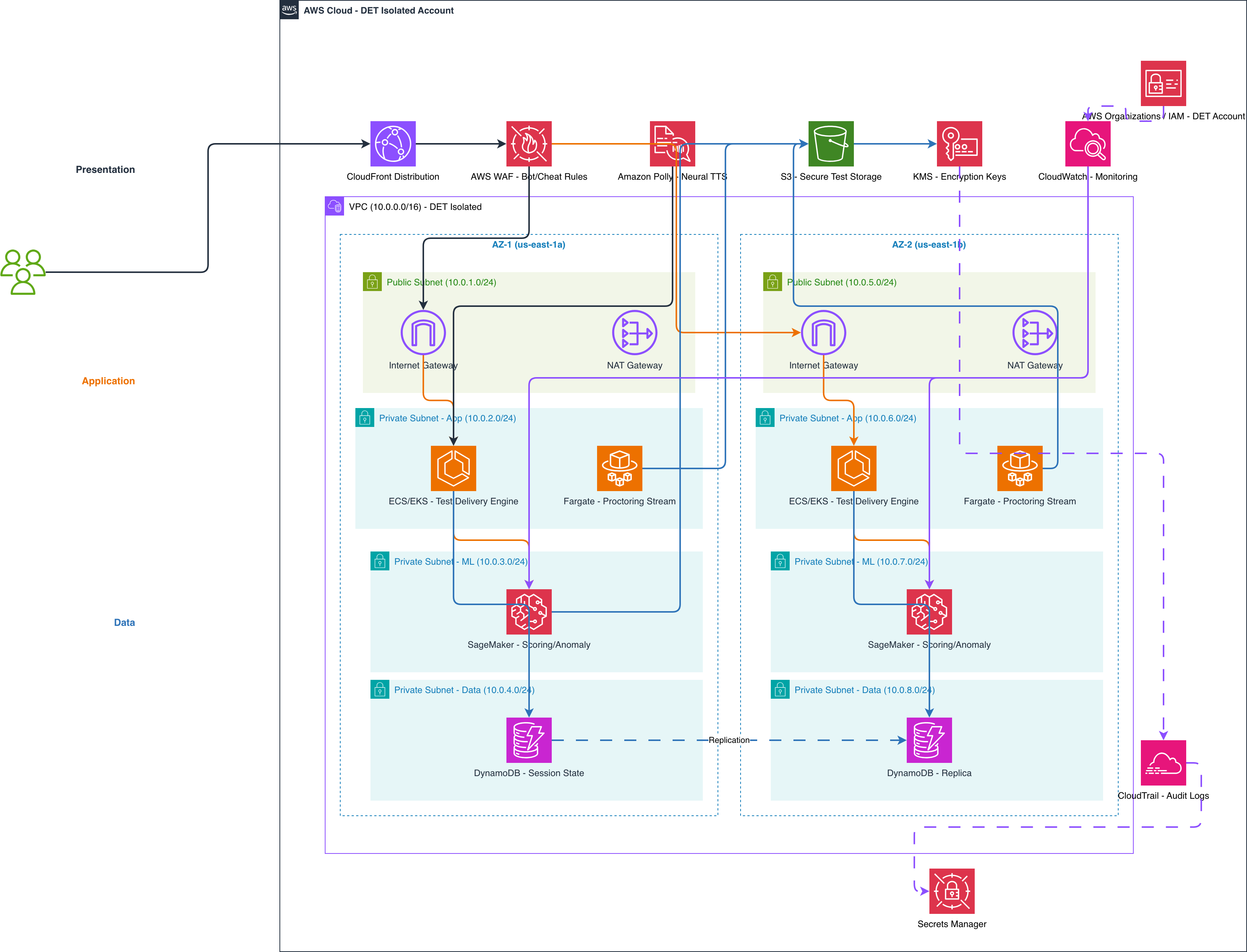Click NAT Gateway icon in AZ-2 public subnet
The width and height of the screenshot is (1247, 952).
point(1034,333)
